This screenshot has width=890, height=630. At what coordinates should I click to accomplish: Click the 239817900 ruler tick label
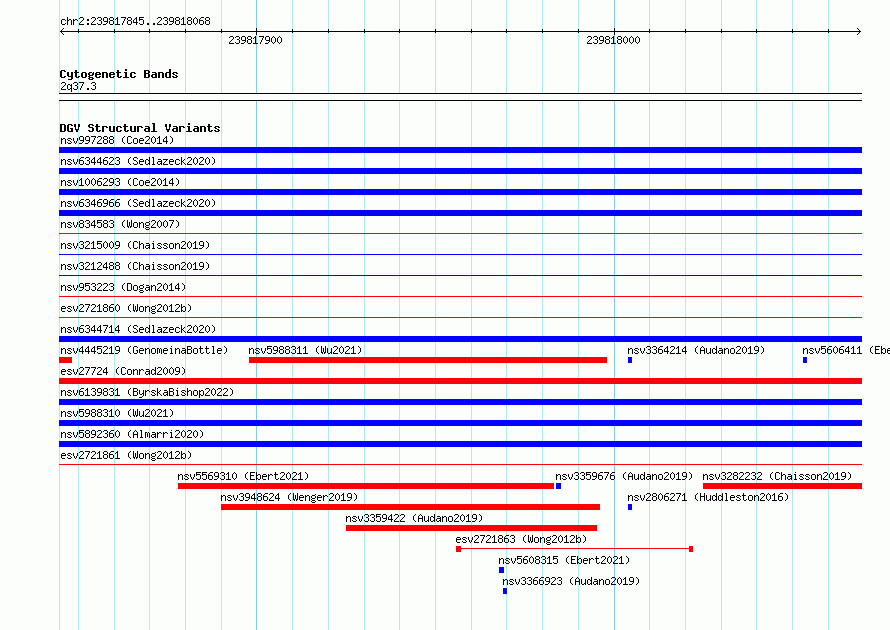click(x=255, y=40)
